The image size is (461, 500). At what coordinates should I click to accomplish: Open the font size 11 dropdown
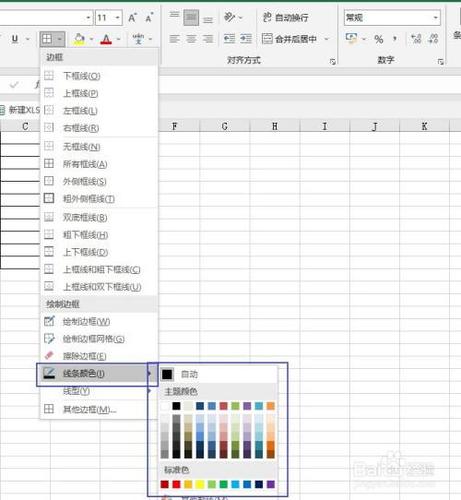pyautogui.click(x=117, y=17)
